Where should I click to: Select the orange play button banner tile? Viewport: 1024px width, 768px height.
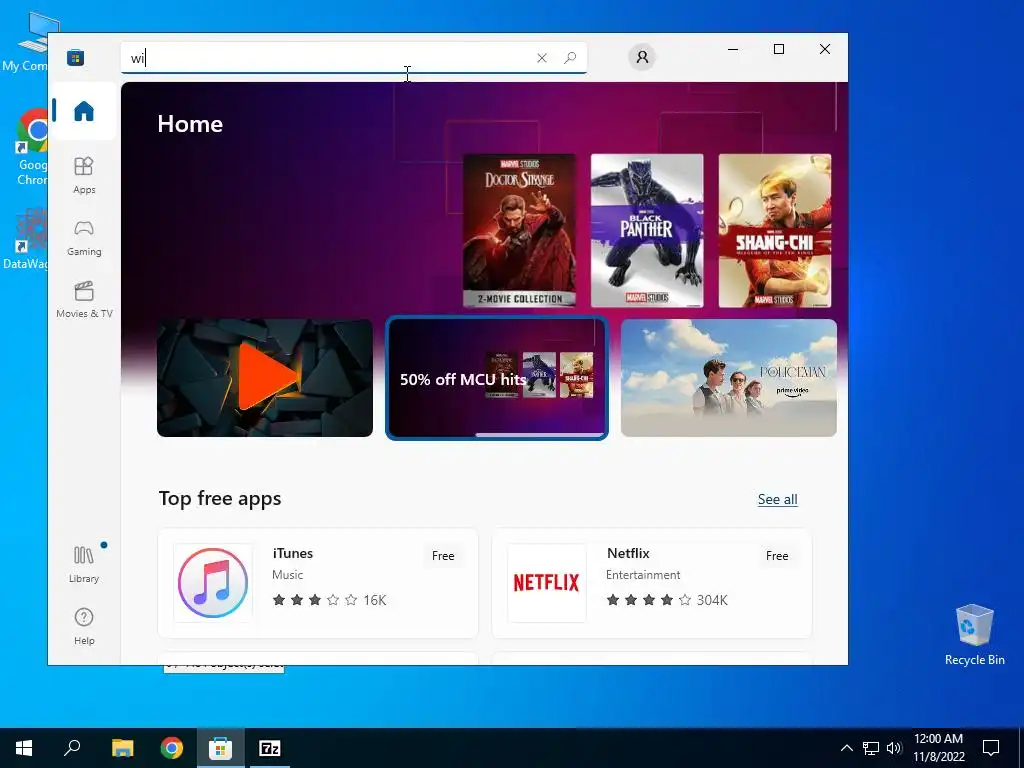click(x=265, y=378)
